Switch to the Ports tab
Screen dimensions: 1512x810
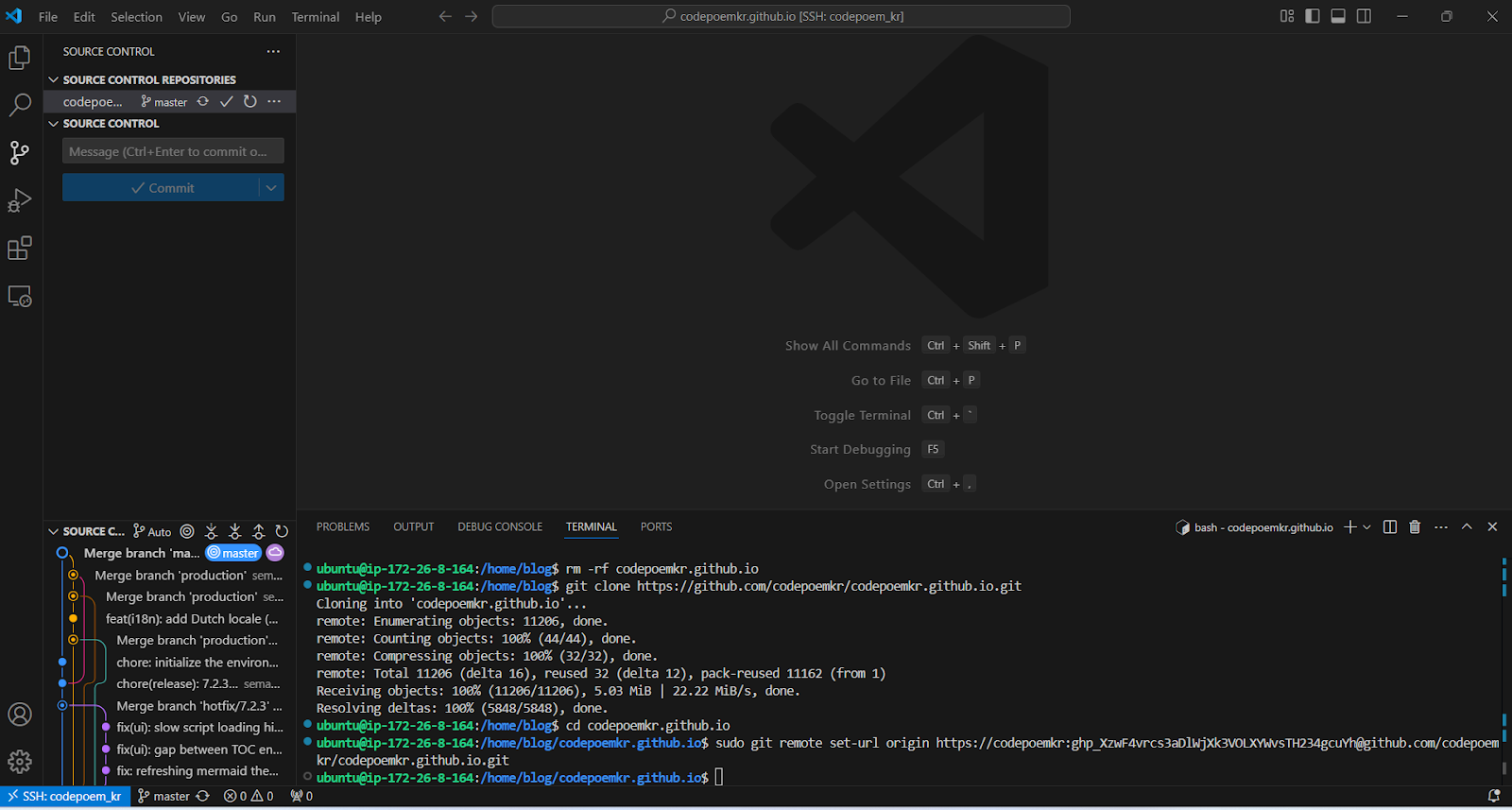click(656, 526)
